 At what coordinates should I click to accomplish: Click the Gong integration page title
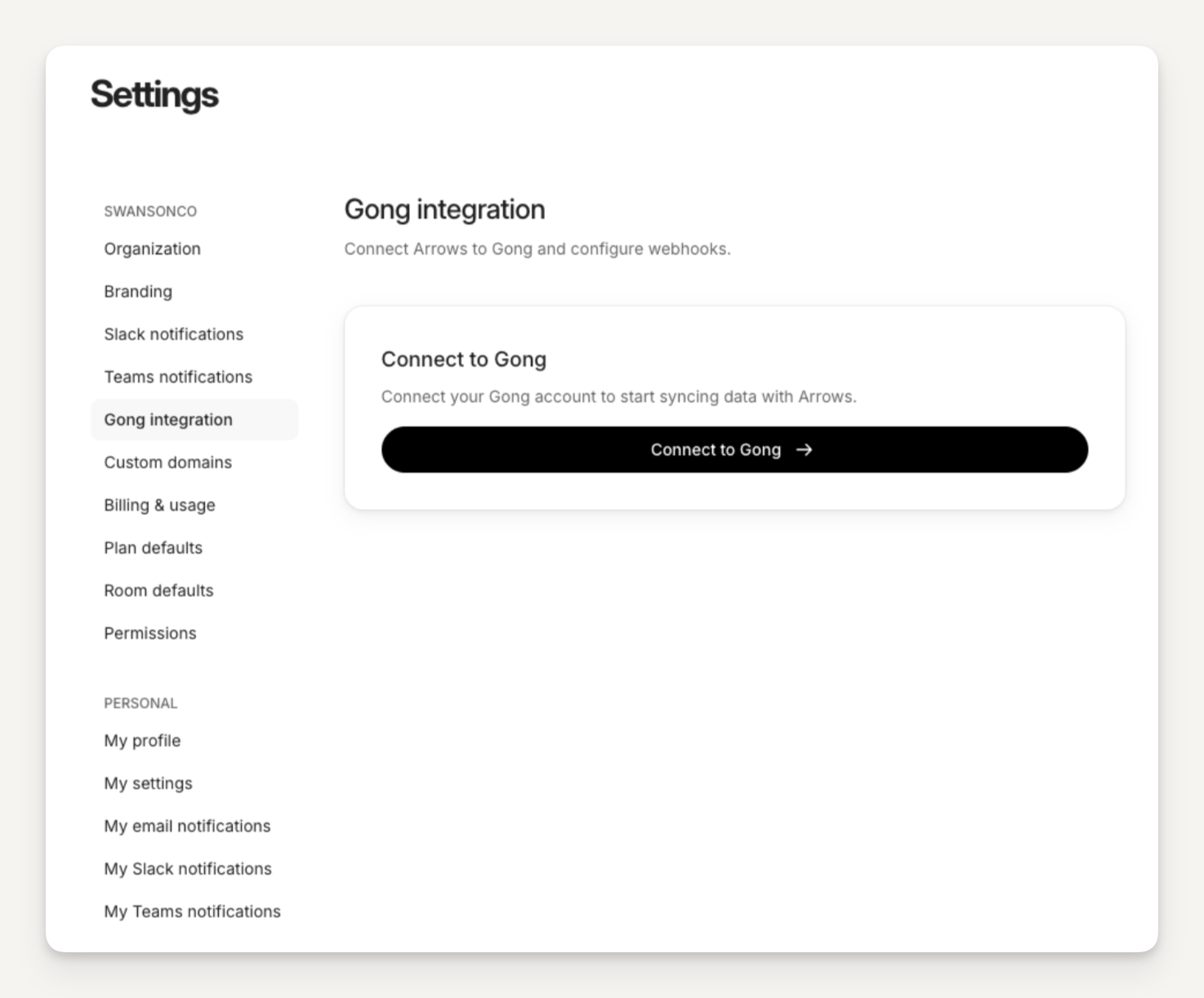pyautogui.click(x=444, y=210)
